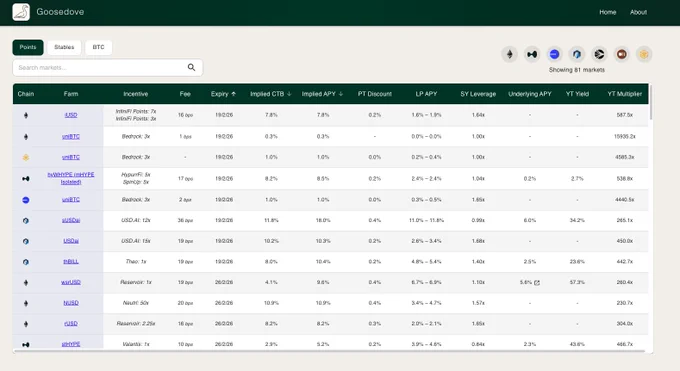Click the table's horizontal scrollbar at bottom

[x=329, y=351]
